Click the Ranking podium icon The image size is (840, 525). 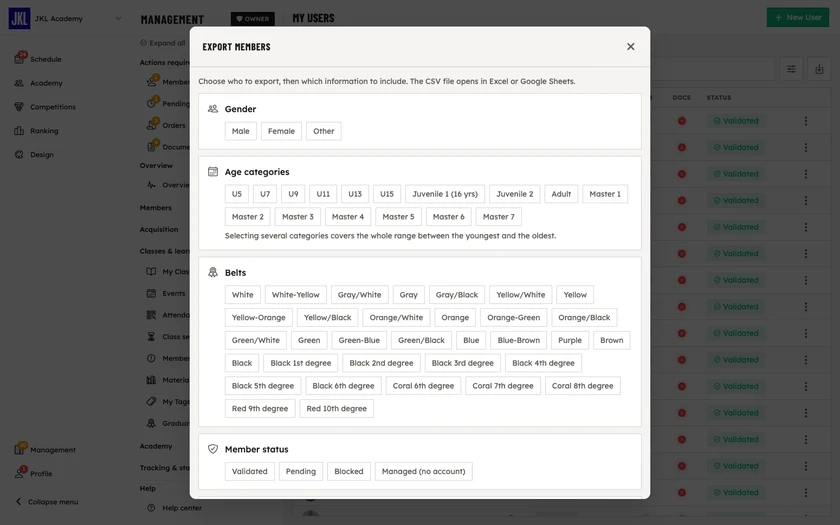19,131
